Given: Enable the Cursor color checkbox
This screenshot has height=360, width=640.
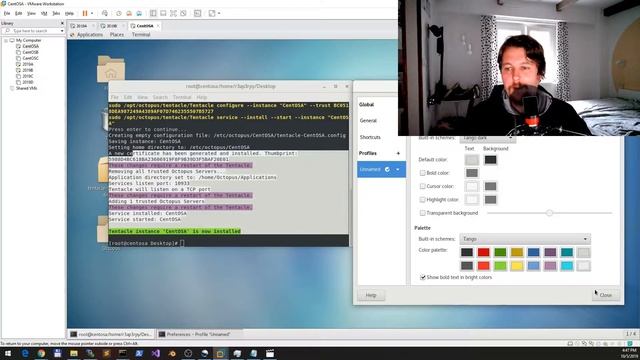Looking at the screenshot, I should click(422, 186).
